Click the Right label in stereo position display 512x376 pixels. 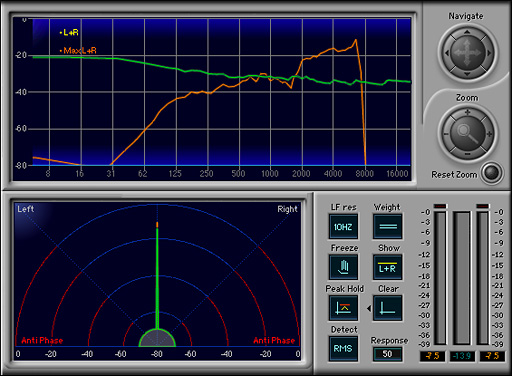click(287, 209)
